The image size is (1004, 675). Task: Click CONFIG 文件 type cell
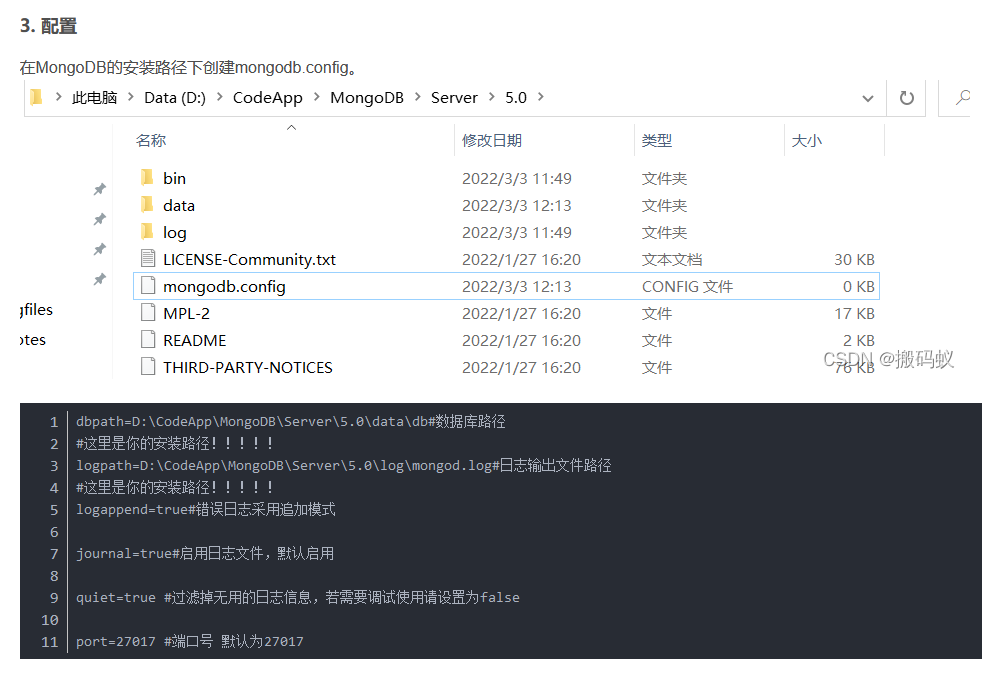[x=687, y=286]
